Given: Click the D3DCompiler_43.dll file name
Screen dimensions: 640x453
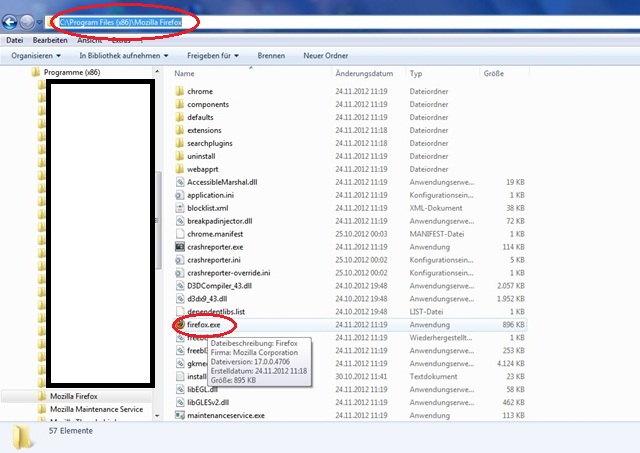Looking at the screenshot, I should [x=219, y=286].
